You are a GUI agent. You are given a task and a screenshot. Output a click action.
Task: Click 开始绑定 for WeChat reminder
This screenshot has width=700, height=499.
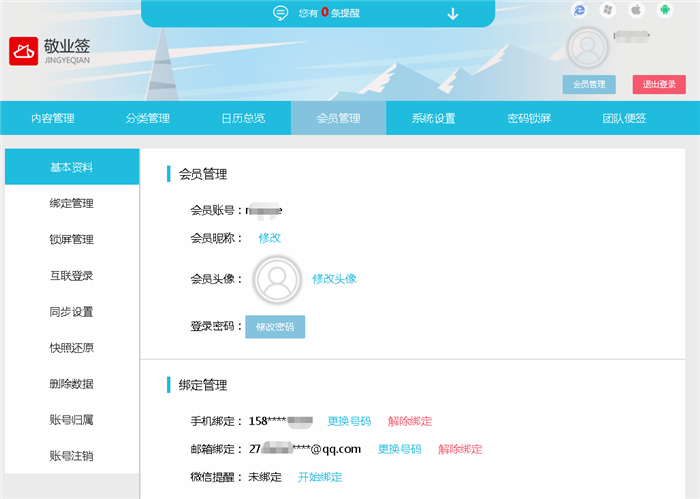pos(320,477)
